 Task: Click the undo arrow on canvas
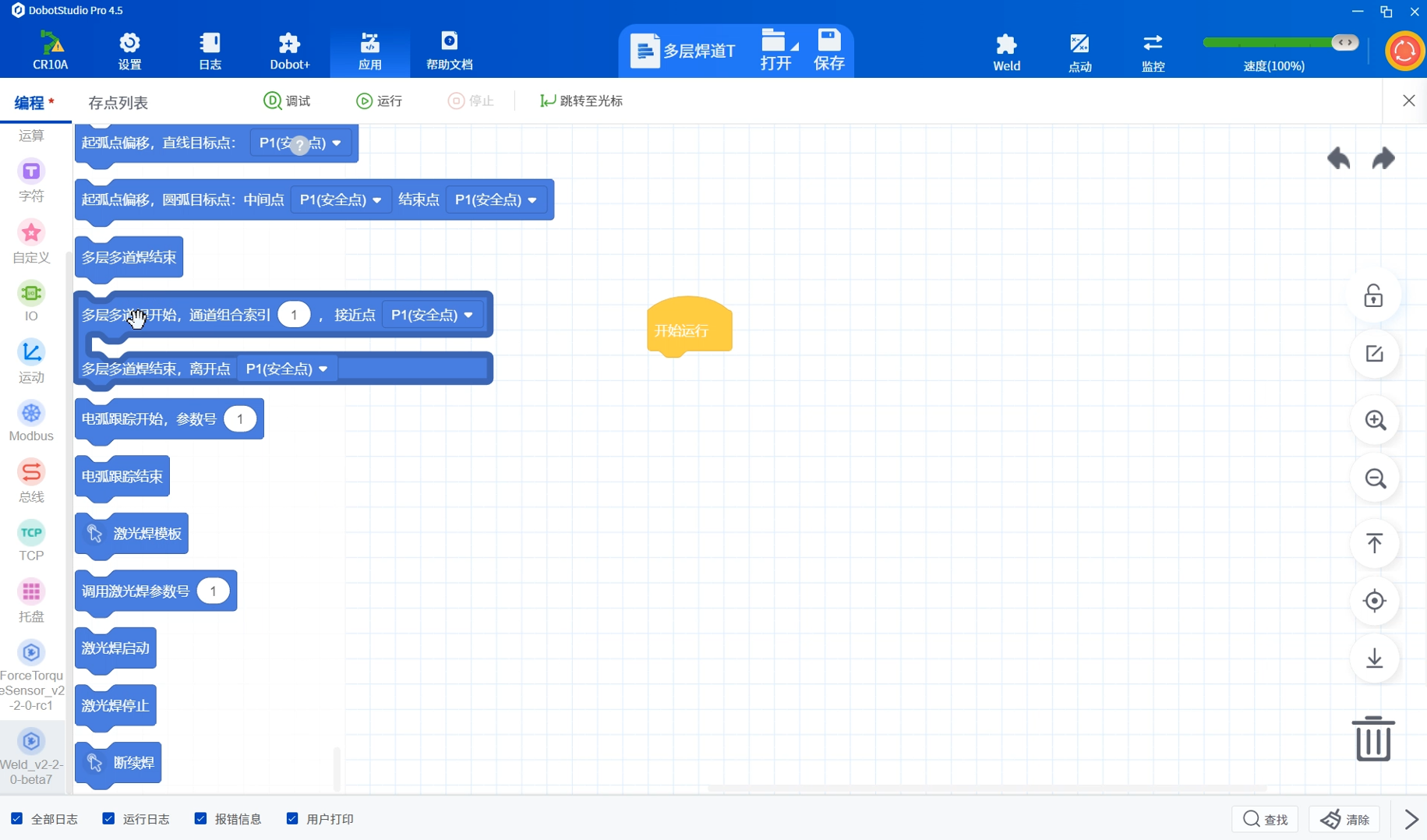(x=1338, y=159)
